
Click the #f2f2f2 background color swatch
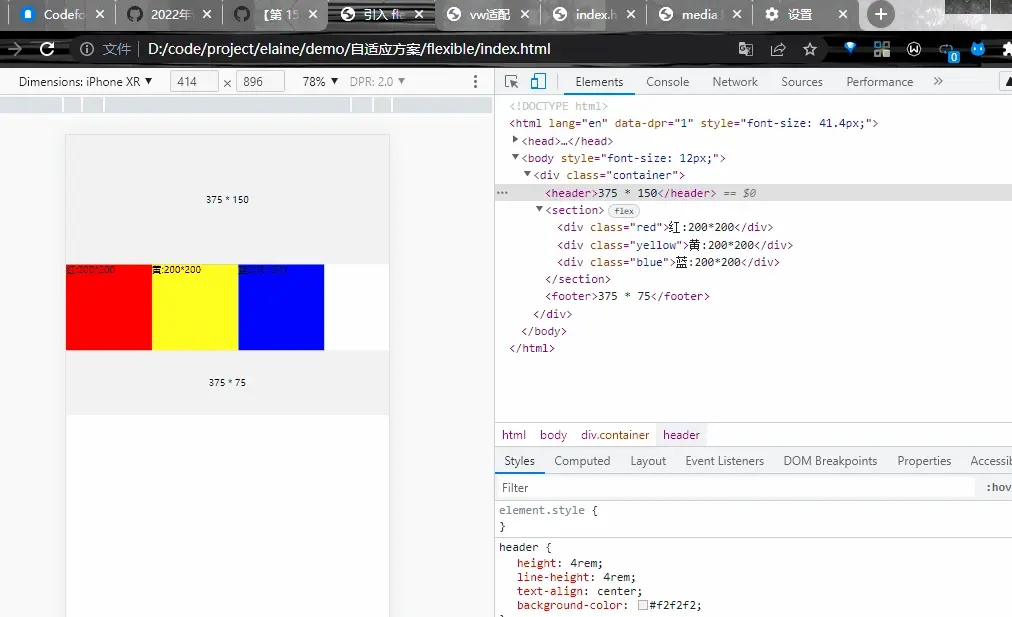(643, 605)
